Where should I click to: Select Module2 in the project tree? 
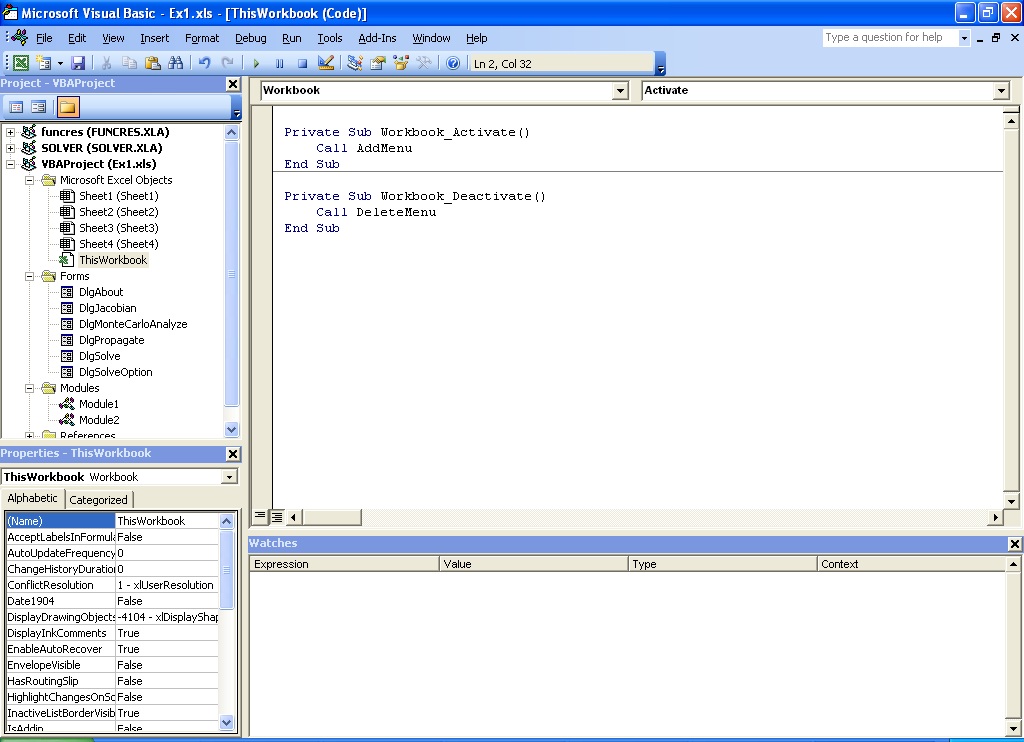[x=99, y=420]
